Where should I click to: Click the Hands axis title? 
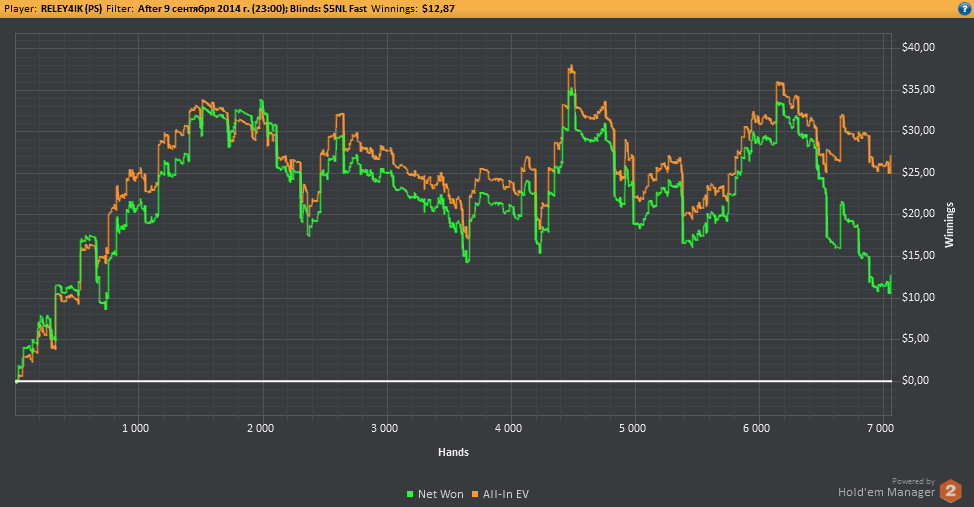[x=453, y=452]
